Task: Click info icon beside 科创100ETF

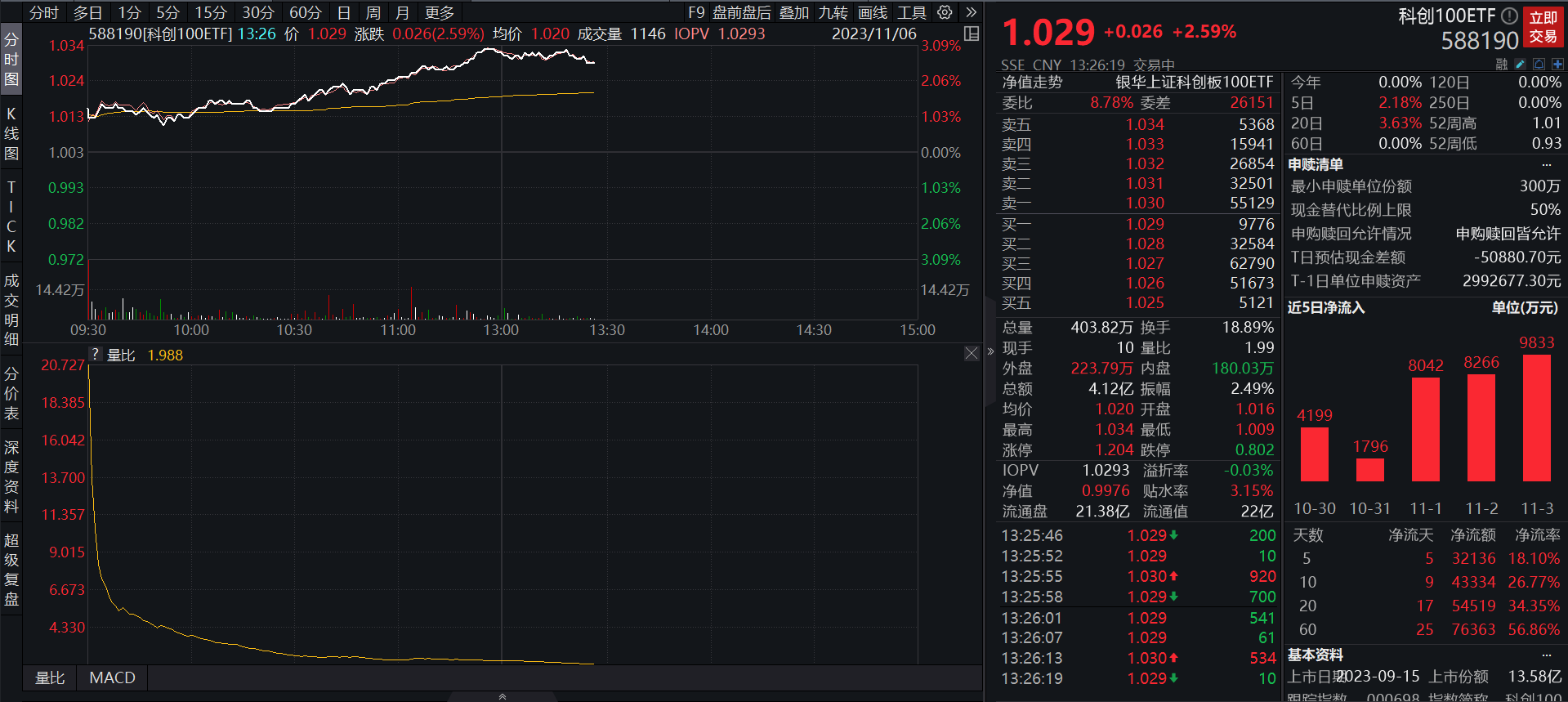Action: [1510, 16]
